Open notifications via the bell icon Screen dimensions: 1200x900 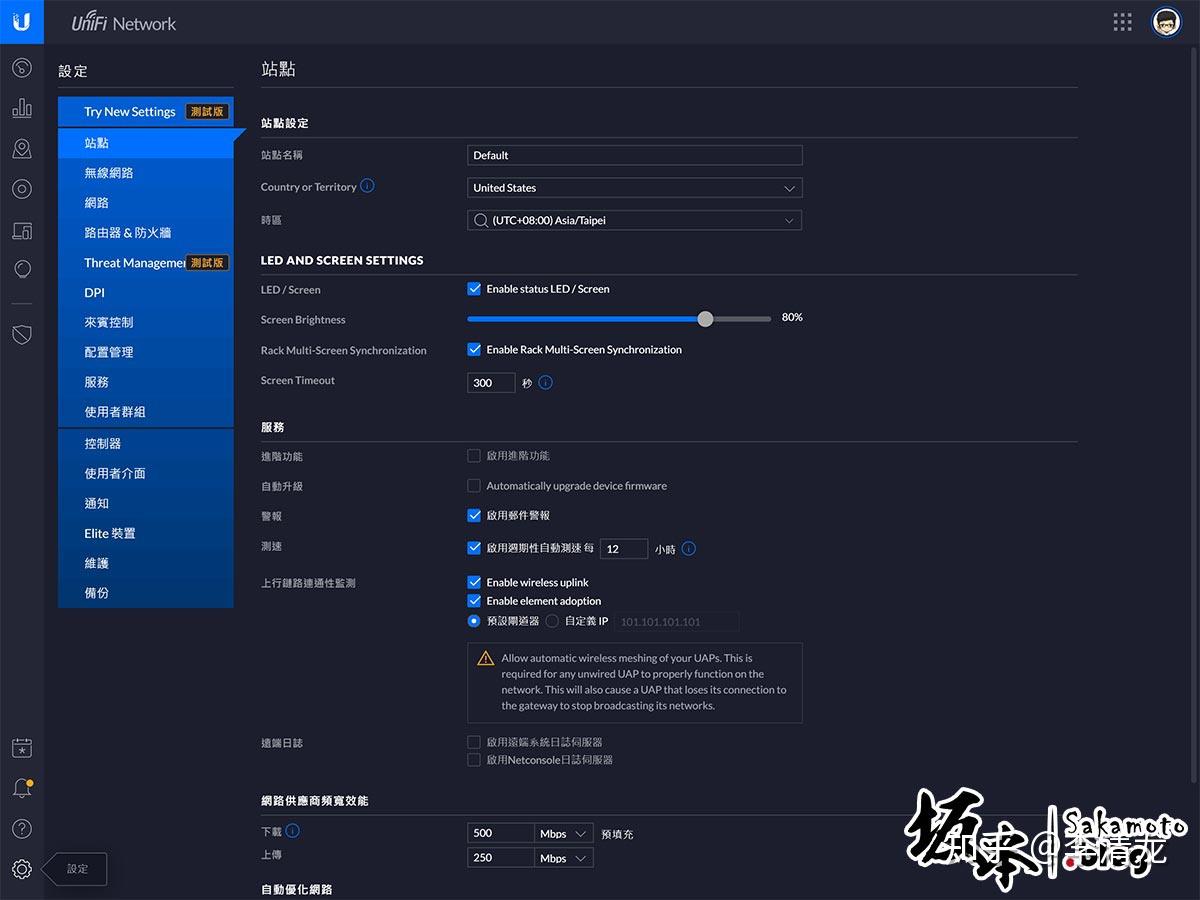[x=22, y=788]
